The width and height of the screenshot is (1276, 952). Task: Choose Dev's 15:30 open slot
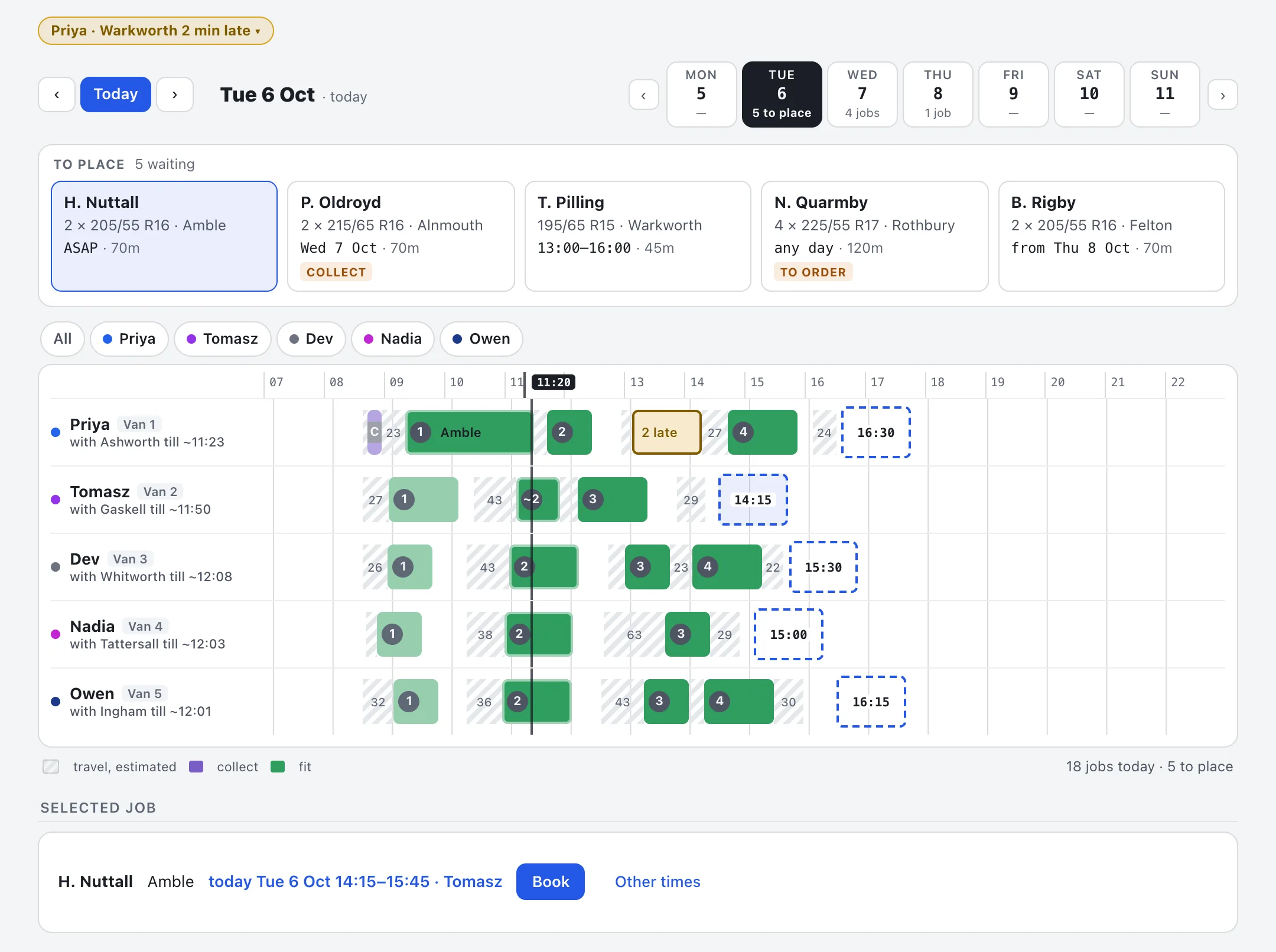823,567
